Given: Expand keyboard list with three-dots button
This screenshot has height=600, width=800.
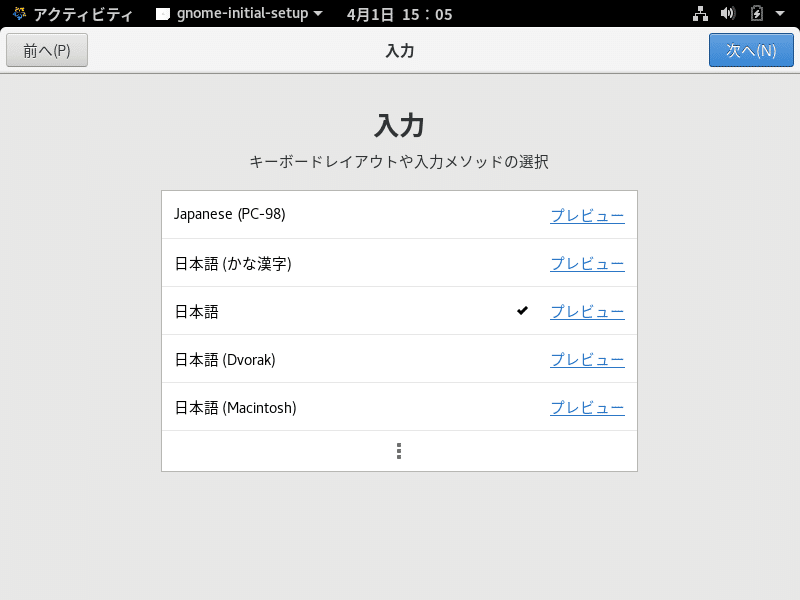Looking at the screenshot, I should (399, 450).
